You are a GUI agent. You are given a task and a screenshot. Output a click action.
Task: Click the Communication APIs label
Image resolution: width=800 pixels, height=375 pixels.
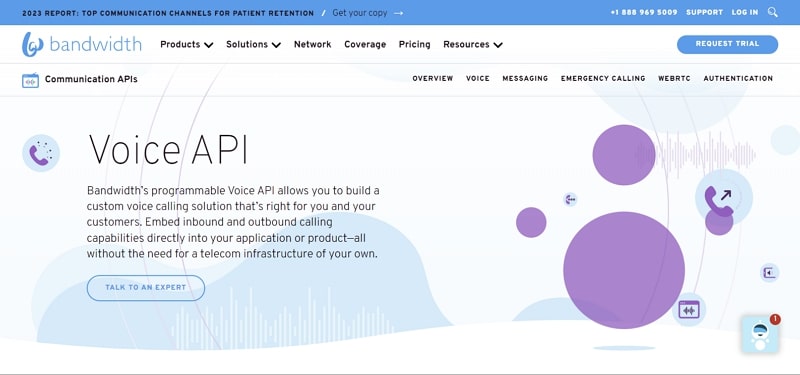[x=91, y=79]
